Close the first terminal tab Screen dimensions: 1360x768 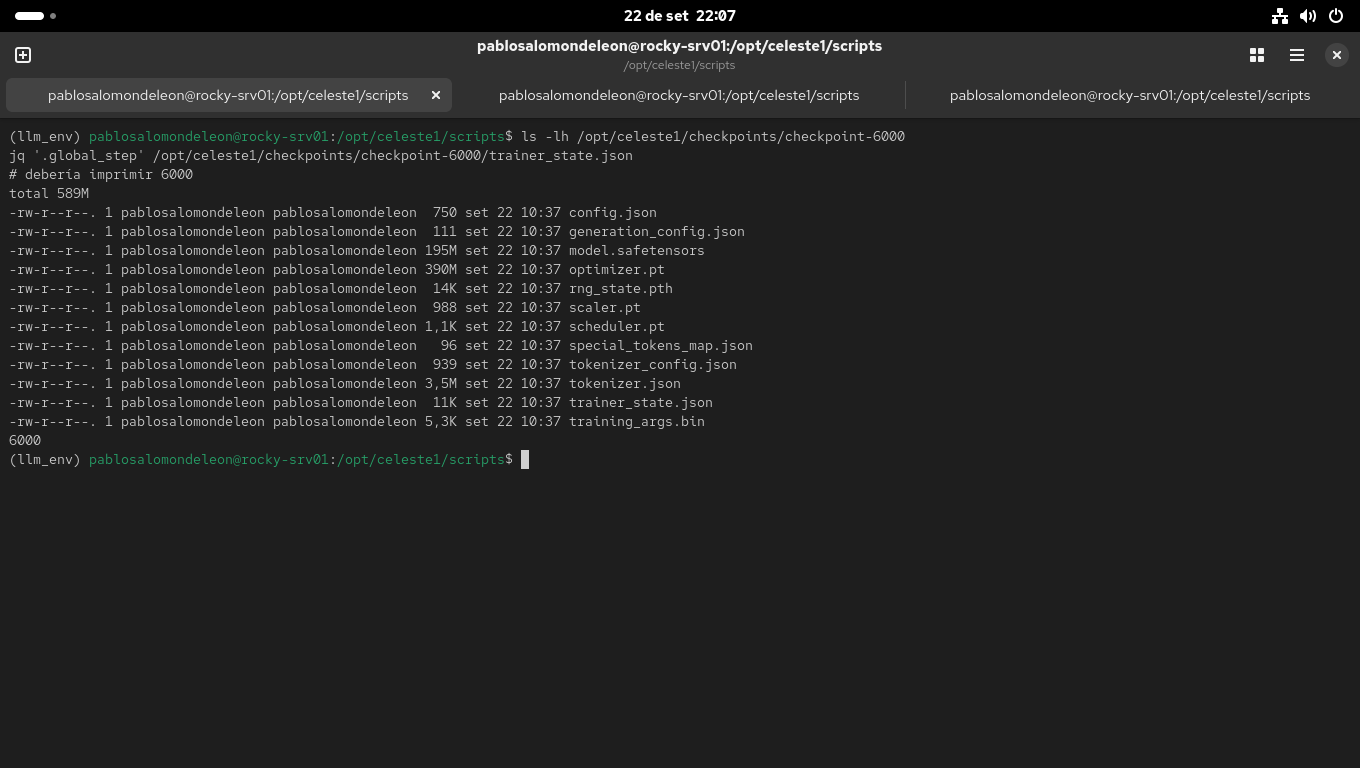tap(436, 95)
